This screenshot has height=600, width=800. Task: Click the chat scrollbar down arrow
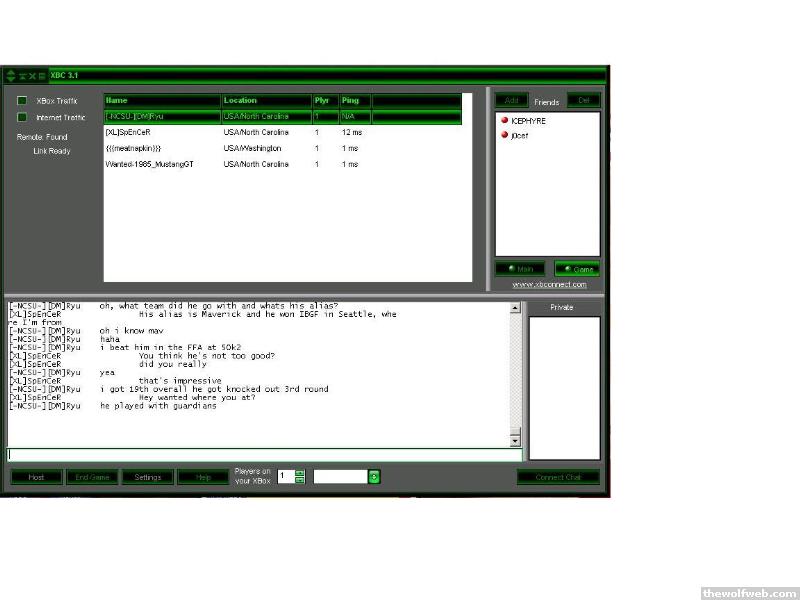click(x=516, y=441)
